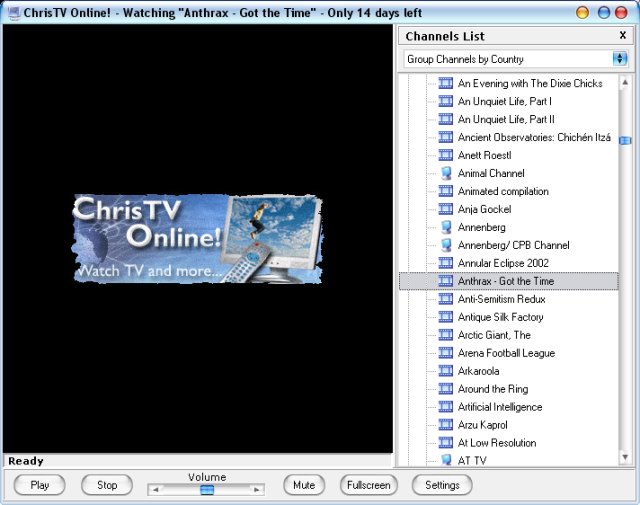640x505 pixels.
Task: Select Ancient Observatories: Chichén Itzá channel
Action: (x=534, y=137)
